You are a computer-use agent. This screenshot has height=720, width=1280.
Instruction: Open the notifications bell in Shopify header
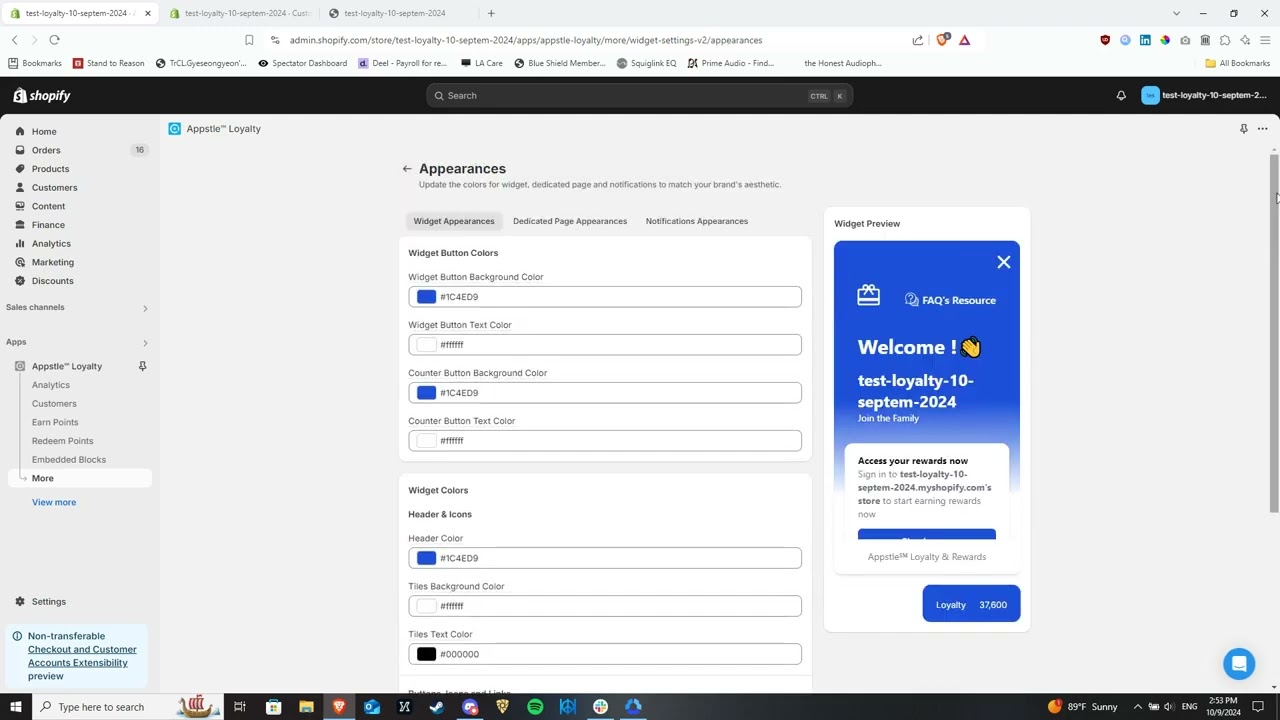click(x=1121, y=96)
